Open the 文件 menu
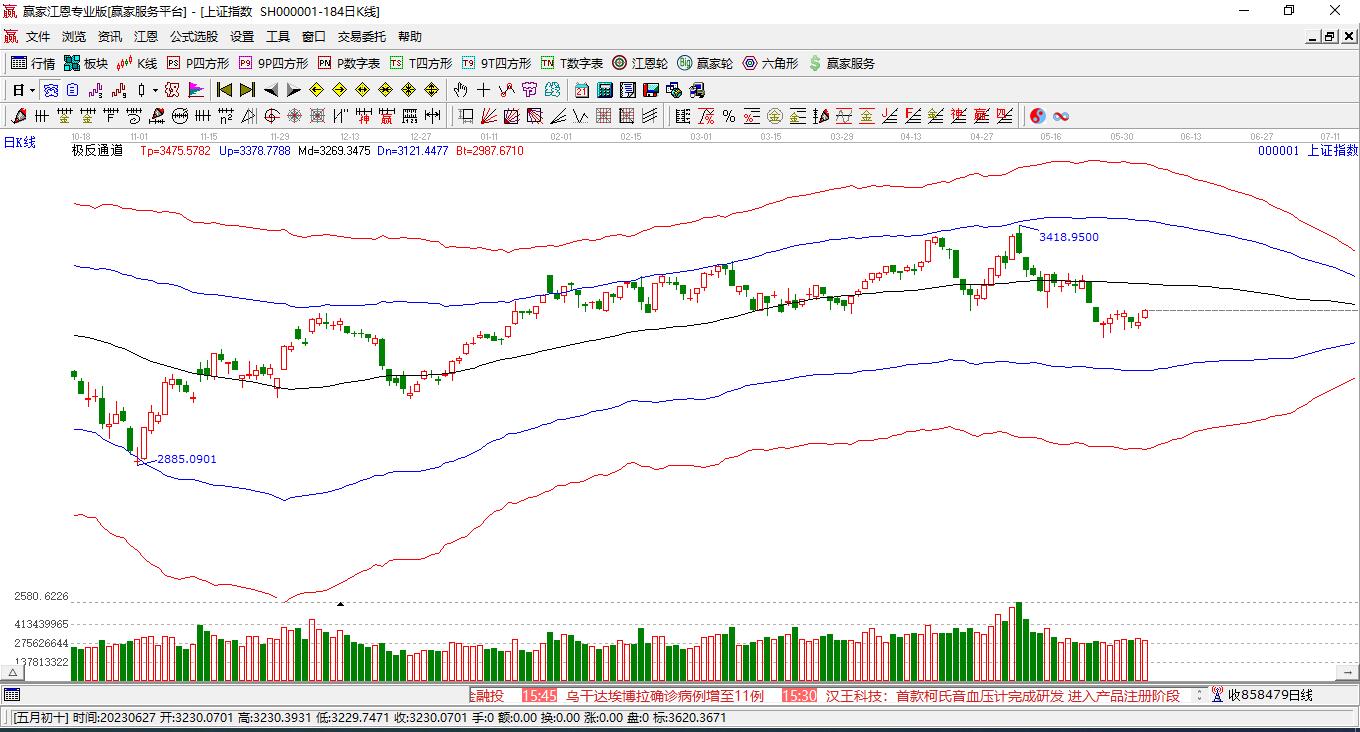 click(x=38, y=36)
